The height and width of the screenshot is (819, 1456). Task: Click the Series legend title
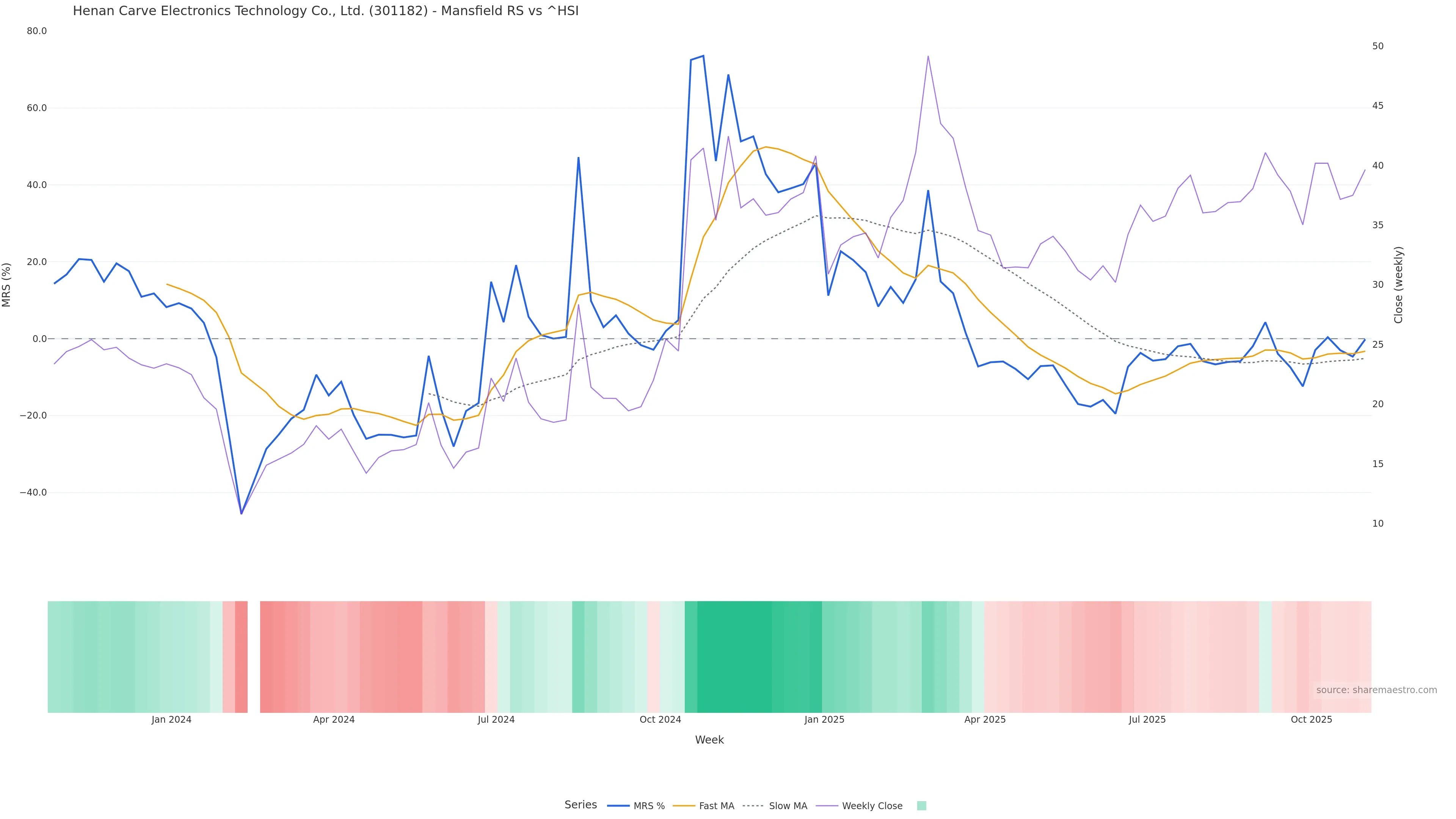click(581, 805)
